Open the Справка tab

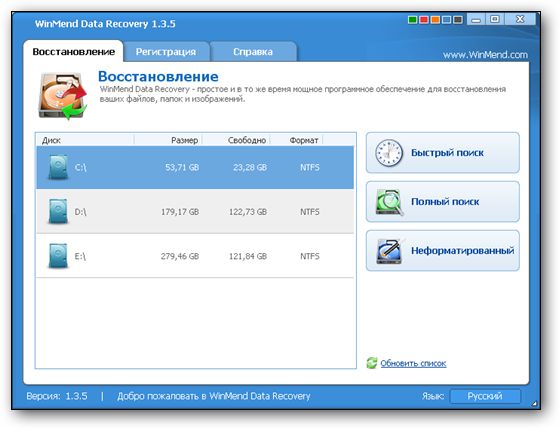253,52
